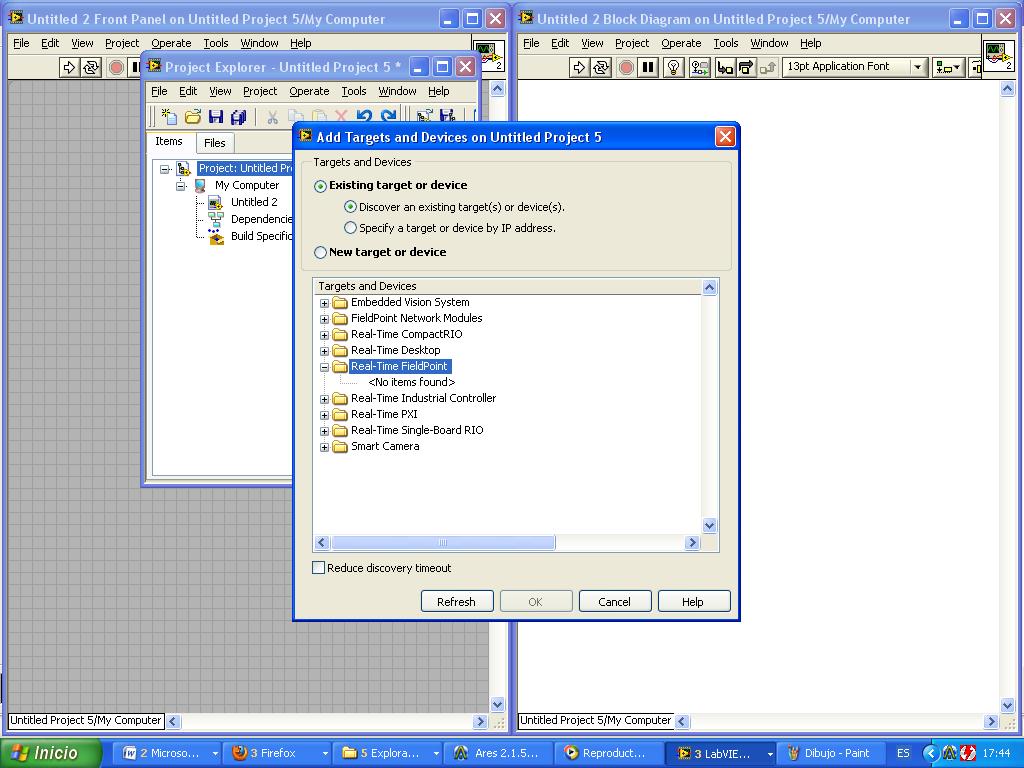Switch to Files tab in Project Explorer
The width and height of the screenshot is (1024, 768).
point(214,143)
